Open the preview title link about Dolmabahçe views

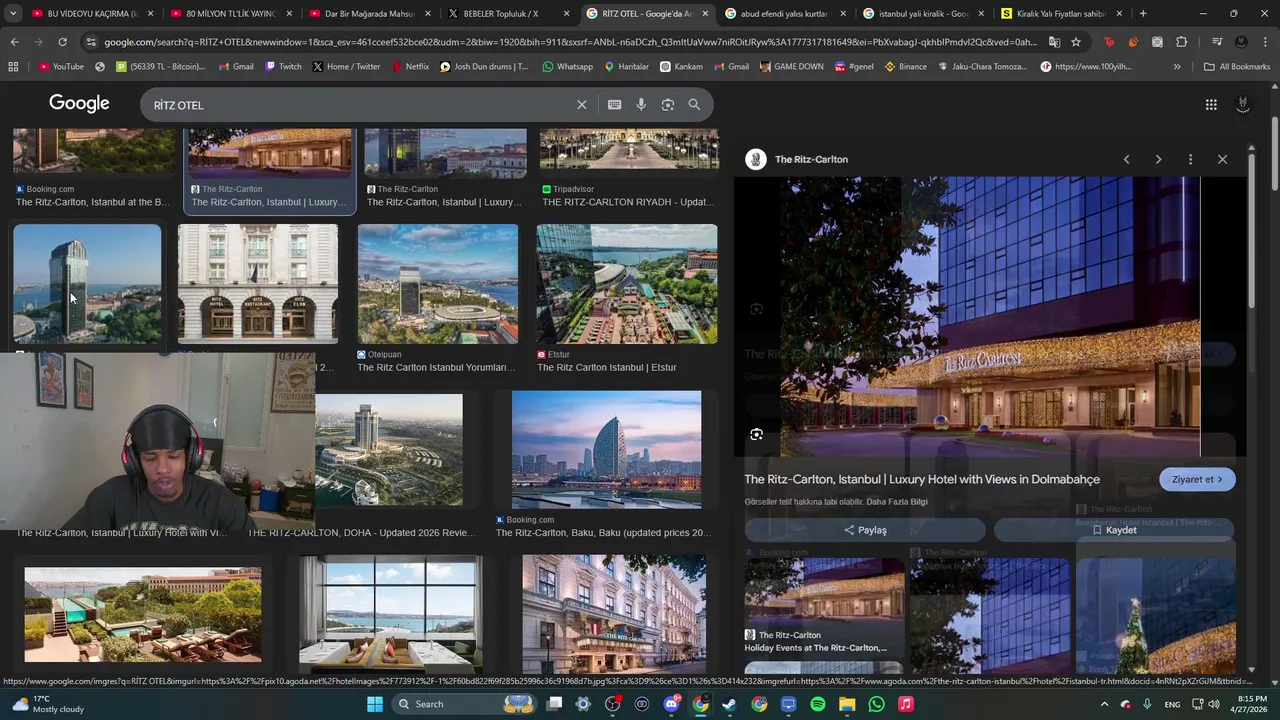click(922, 479)
